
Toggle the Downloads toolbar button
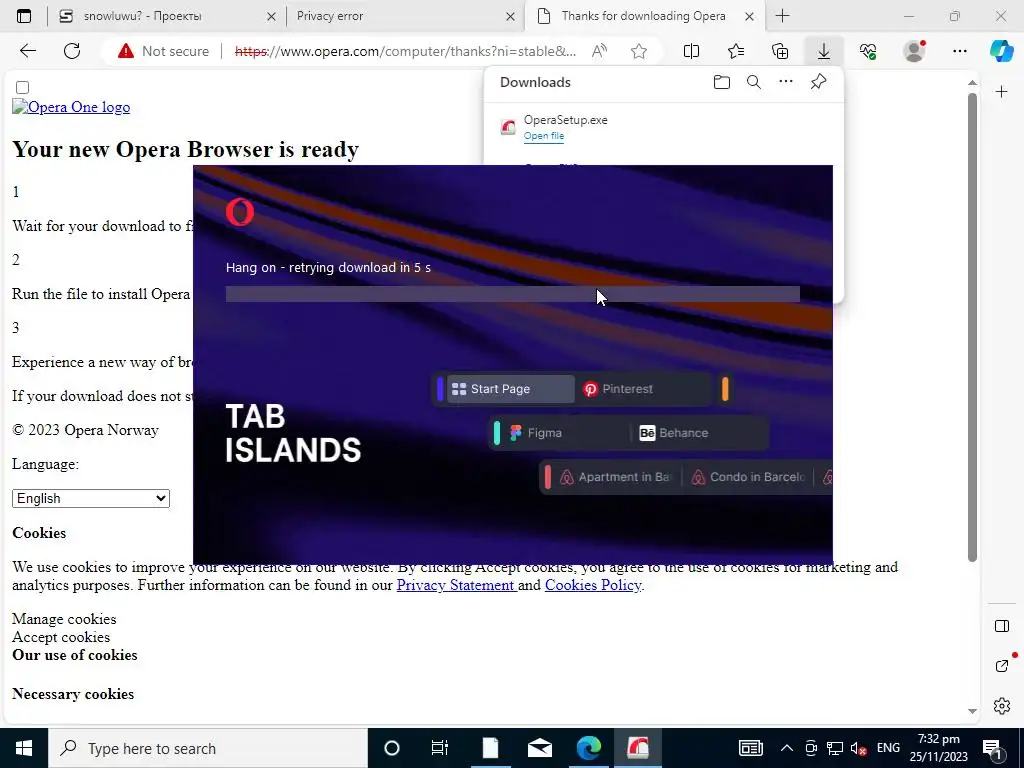coord(824,51)
